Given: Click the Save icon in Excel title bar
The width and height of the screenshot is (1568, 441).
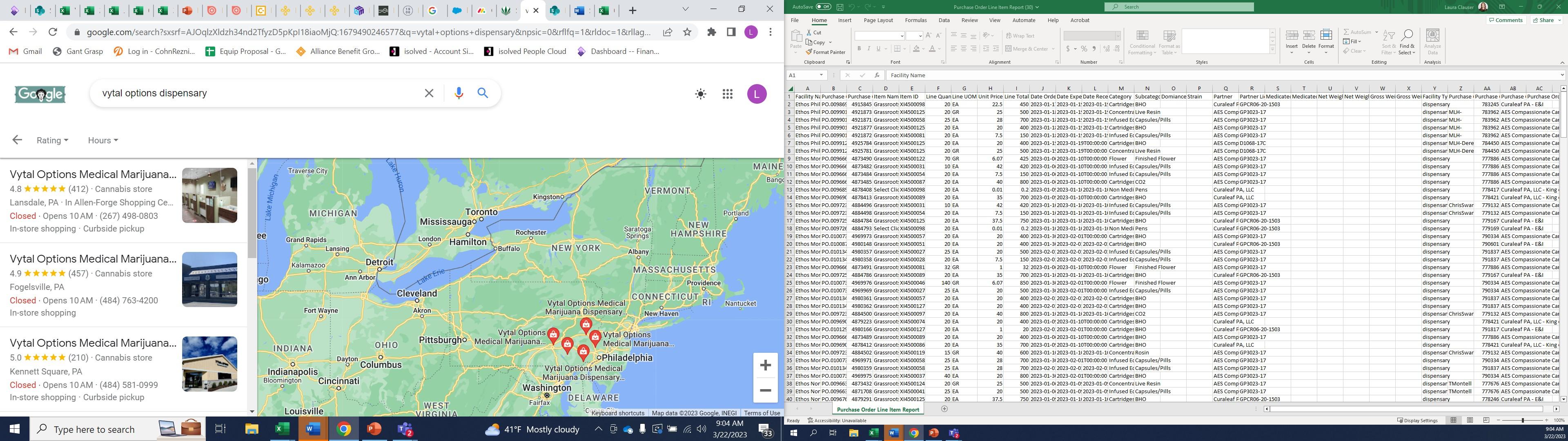Looking at the screenshot, I should pyautogui.click(x=840, y=7).
